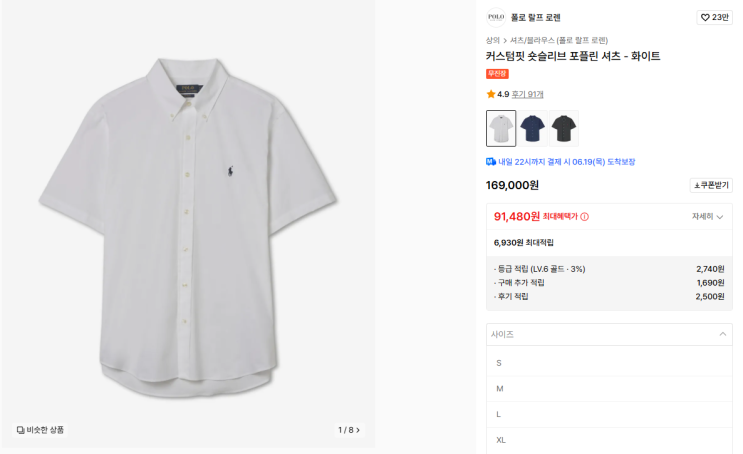This screenshot has height=454, width=743.
Task: Choose size M from the list
Action: [x=500, y=389]
